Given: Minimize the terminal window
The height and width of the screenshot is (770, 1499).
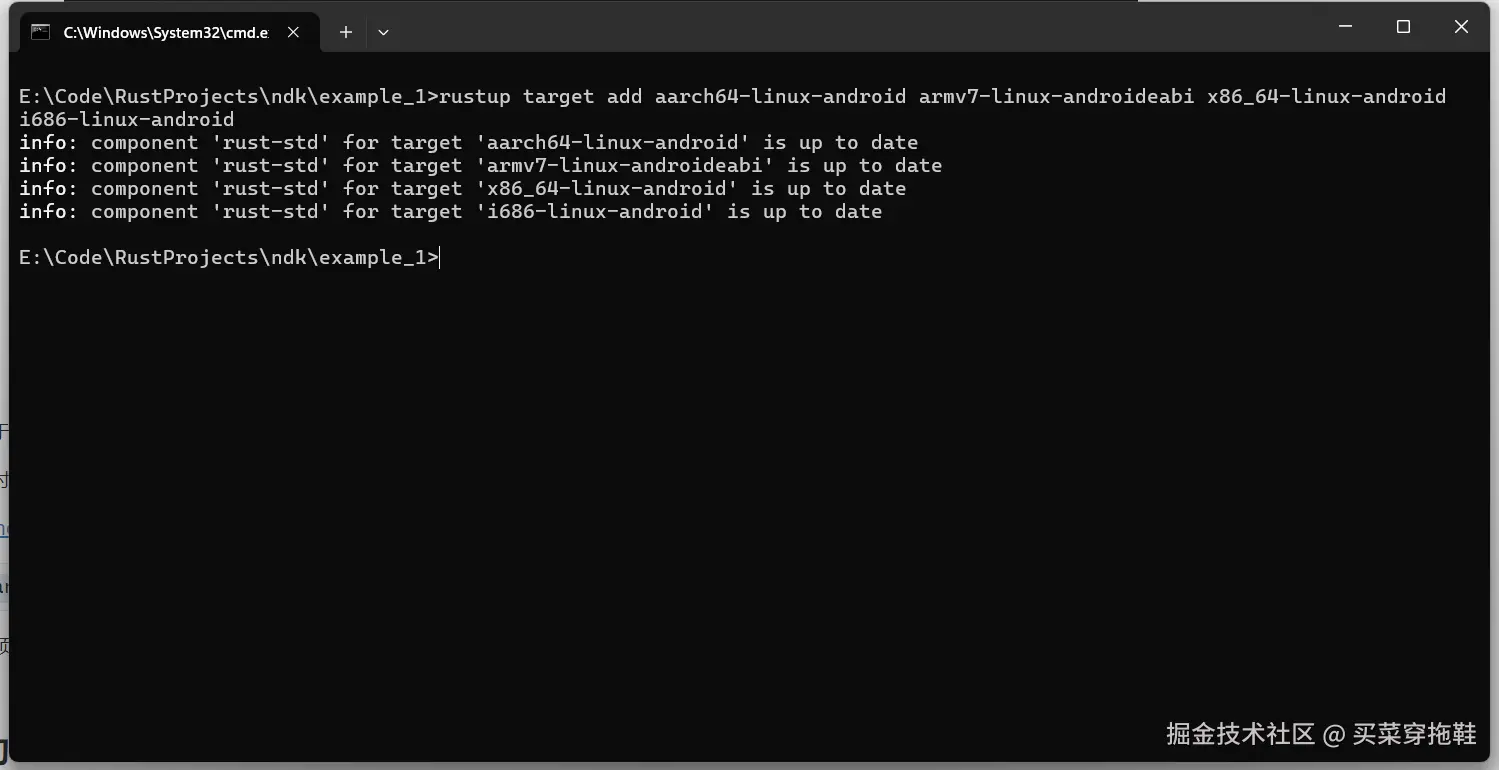Looking at the screenshot, I should click(1345, 27).
